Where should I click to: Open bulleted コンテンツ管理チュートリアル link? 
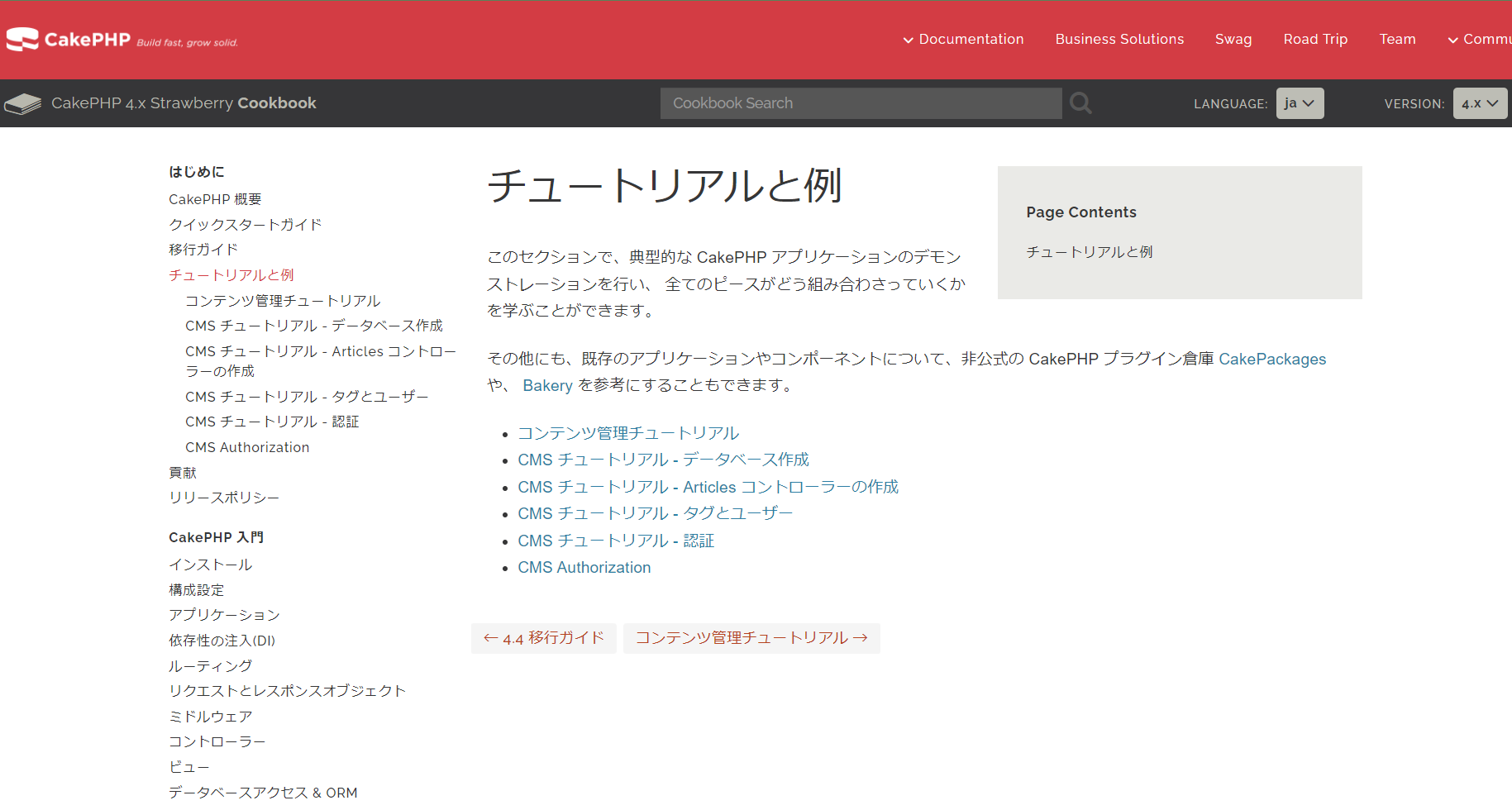point(628,433)
